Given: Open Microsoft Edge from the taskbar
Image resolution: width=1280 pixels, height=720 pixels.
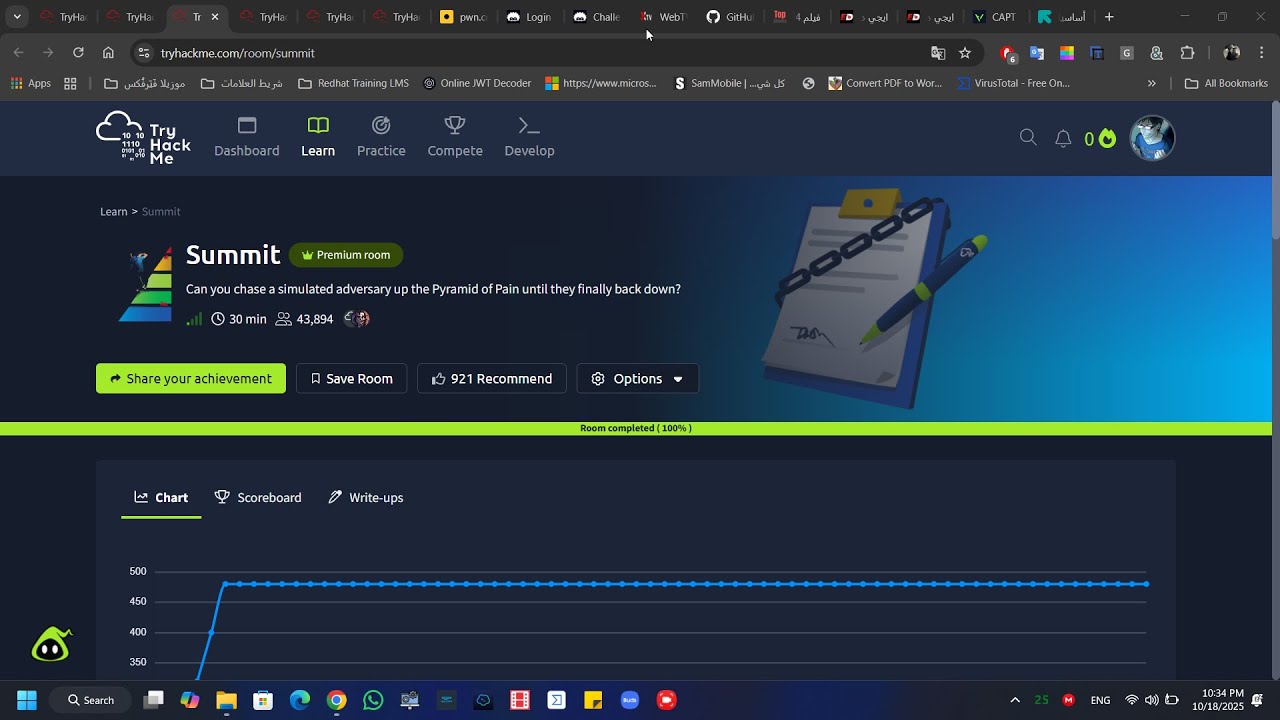Looking at the screenshot, I should [300, 700].
